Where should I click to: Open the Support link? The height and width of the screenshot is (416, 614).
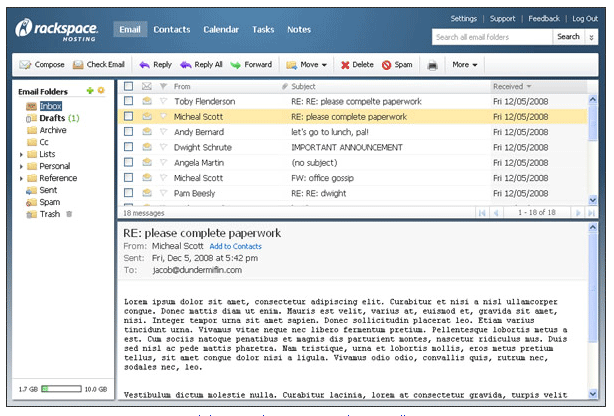pyautogui.click(x=502, y=18)
